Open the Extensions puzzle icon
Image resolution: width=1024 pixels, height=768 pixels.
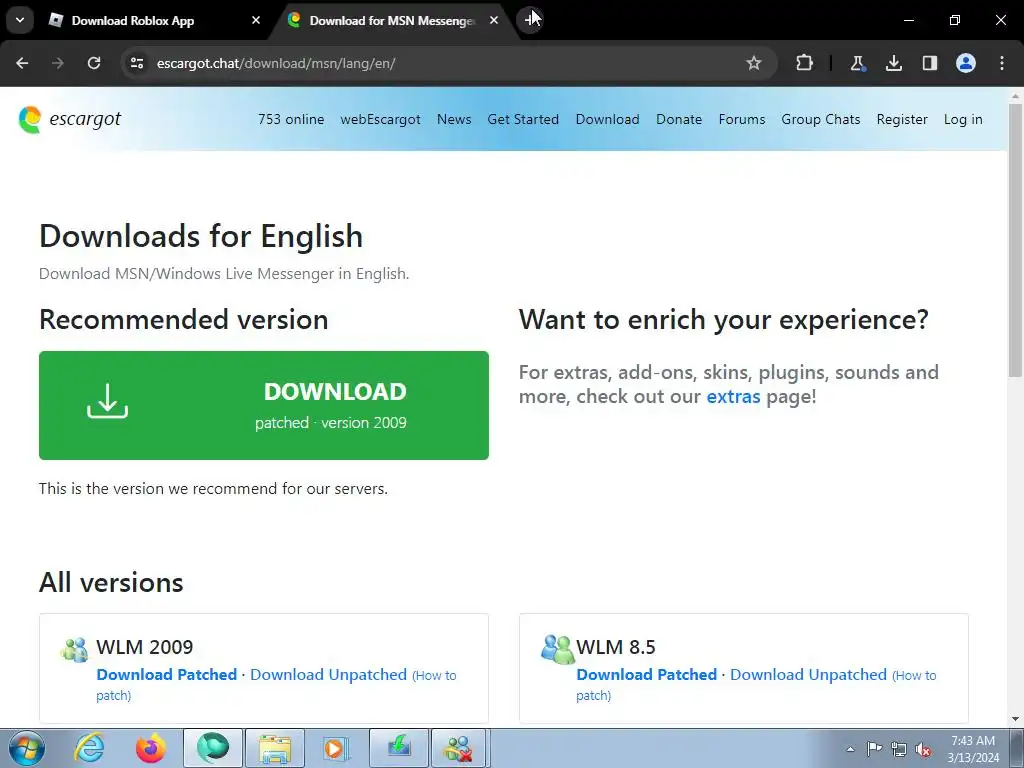tap(805, 63)
